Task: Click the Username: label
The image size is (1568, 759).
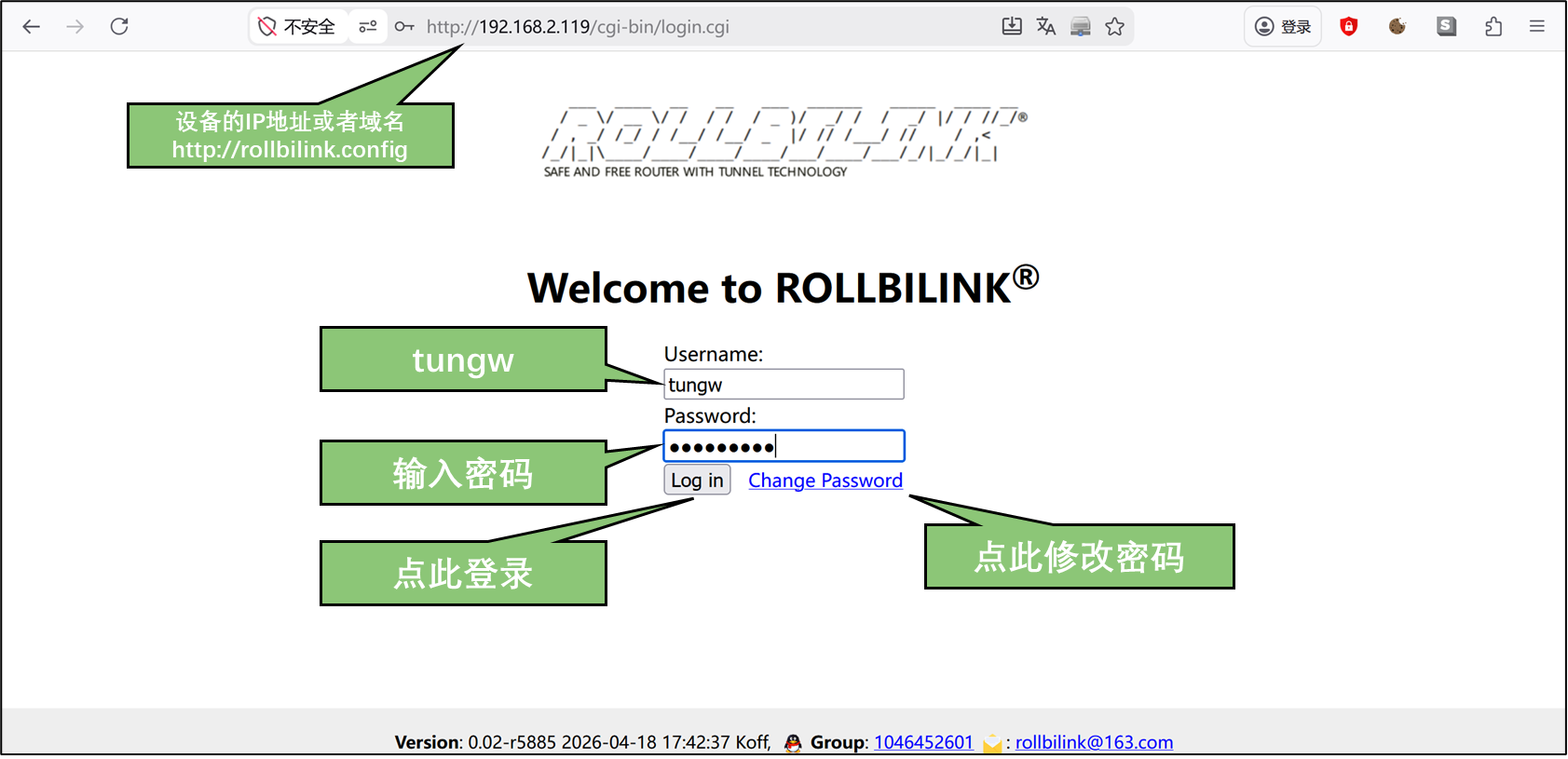Action: pos(714,354)
